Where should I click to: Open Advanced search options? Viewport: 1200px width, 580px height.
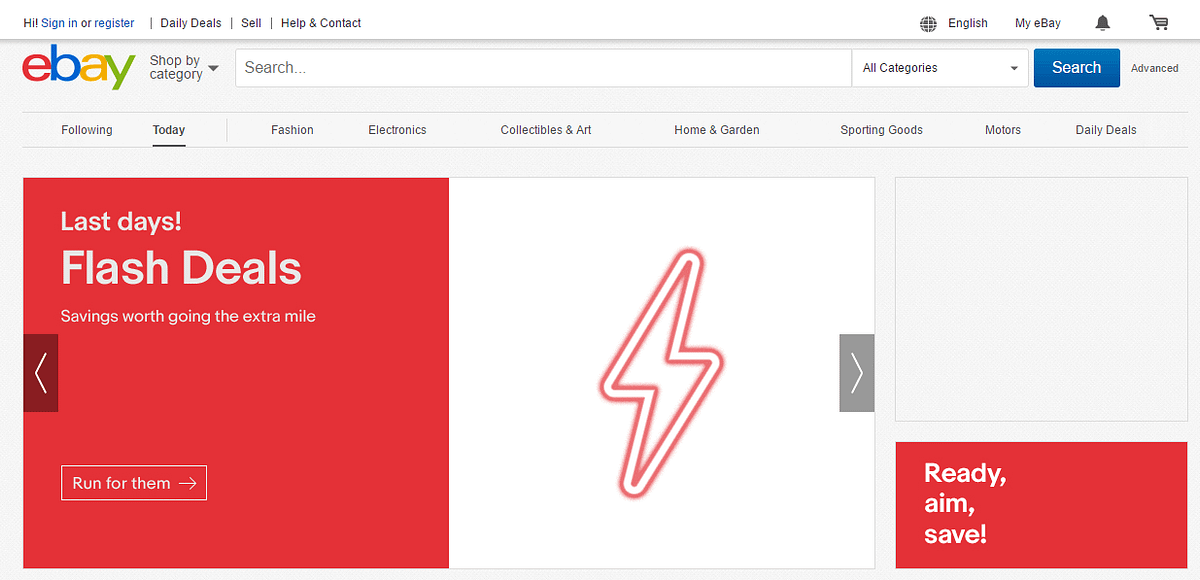(x=1154, y=68)
